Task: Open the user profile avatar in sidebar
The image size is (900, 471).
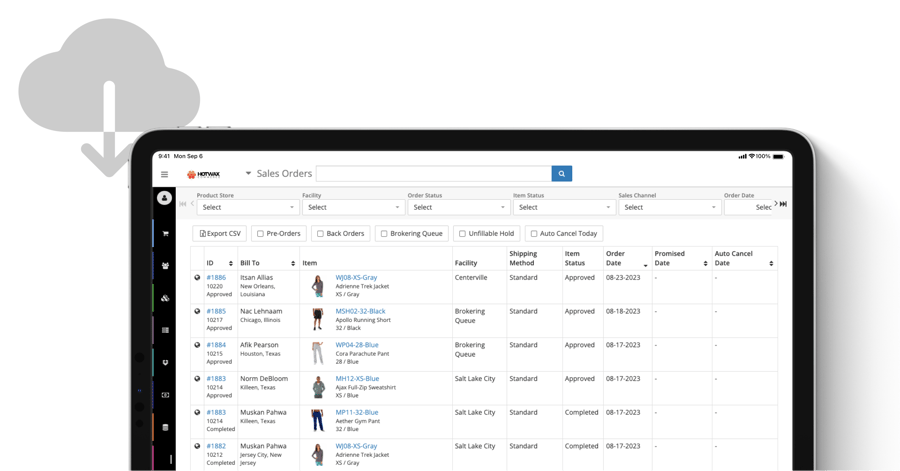Action: tap(164, 198)
